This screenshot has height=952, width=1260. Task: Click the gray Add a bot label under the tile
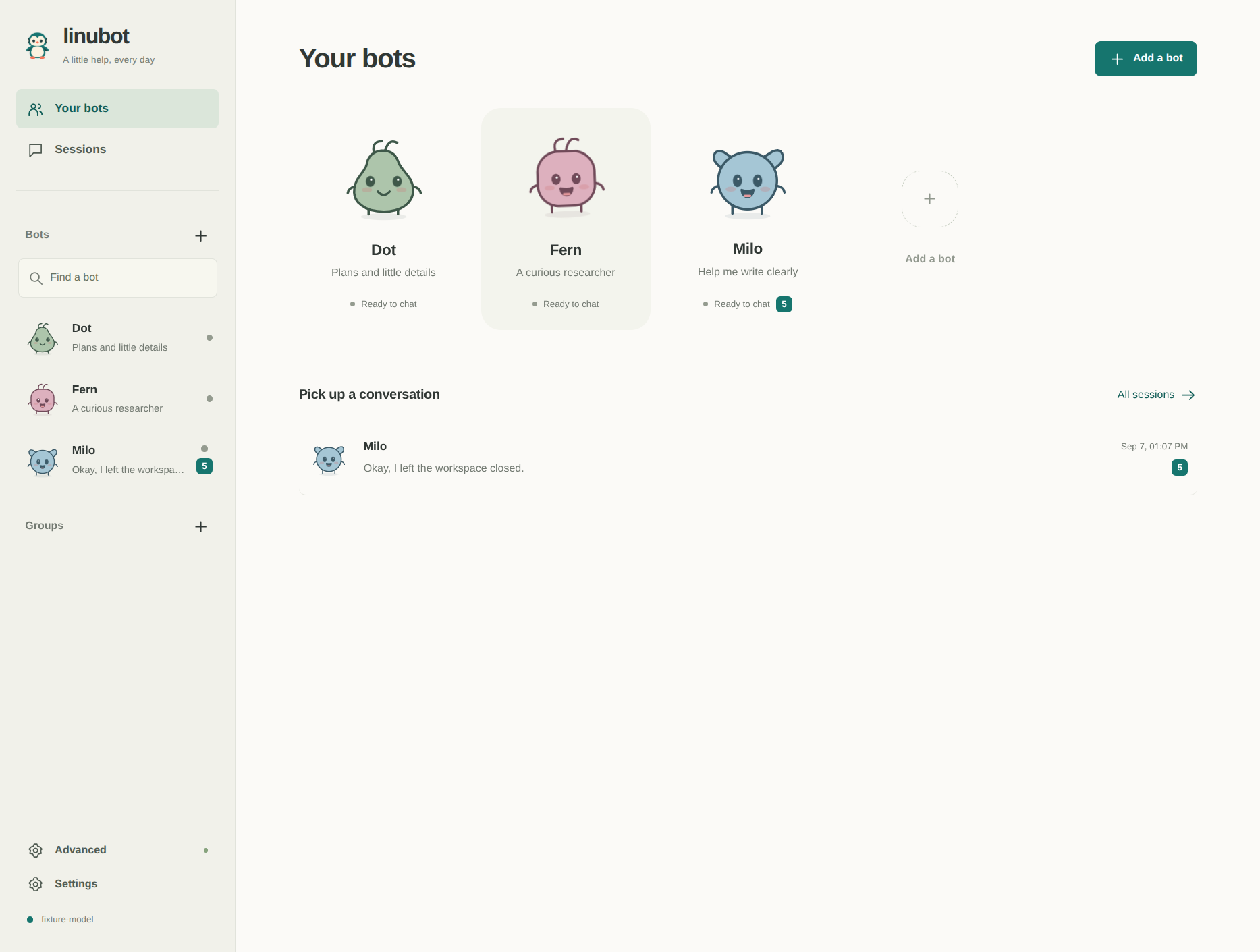tap(930, 259)
